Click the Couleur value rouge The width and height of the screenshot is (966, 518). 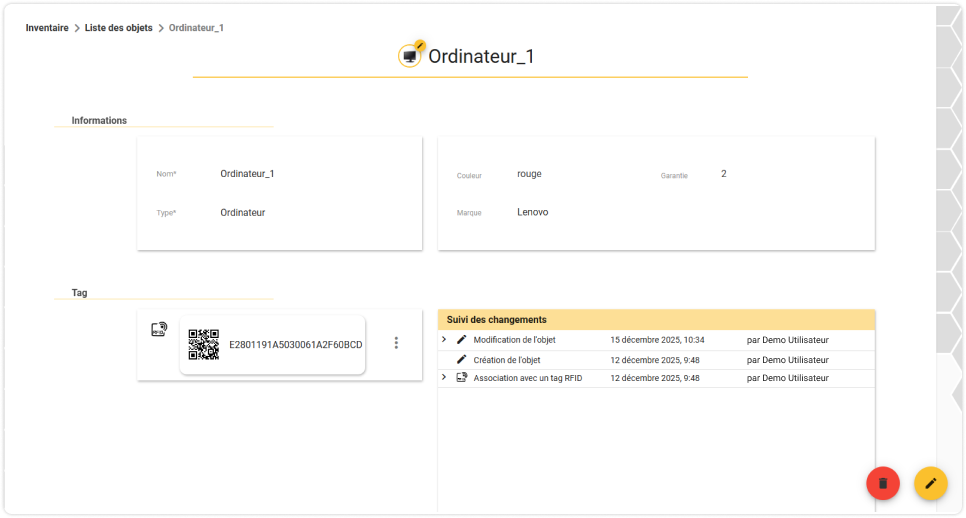pos(529,174)
